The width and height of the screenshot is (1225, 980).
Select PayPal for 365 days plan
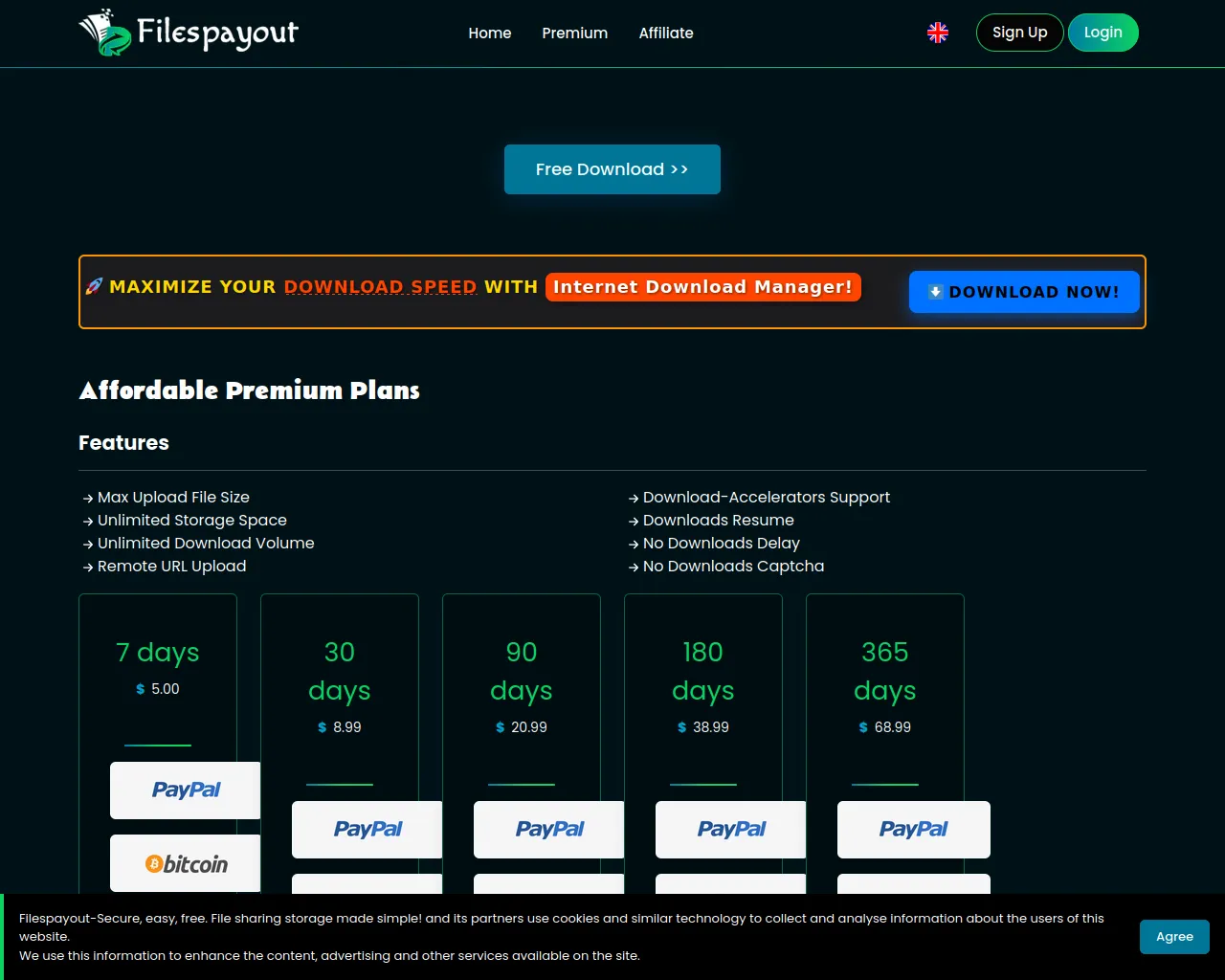coord(913,830)
